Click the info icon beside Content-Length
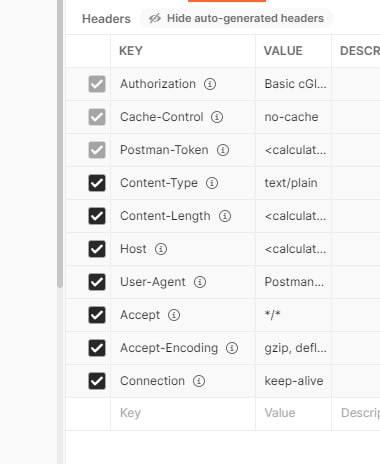This screenshot has height=464, width=380. click(225, 216)
